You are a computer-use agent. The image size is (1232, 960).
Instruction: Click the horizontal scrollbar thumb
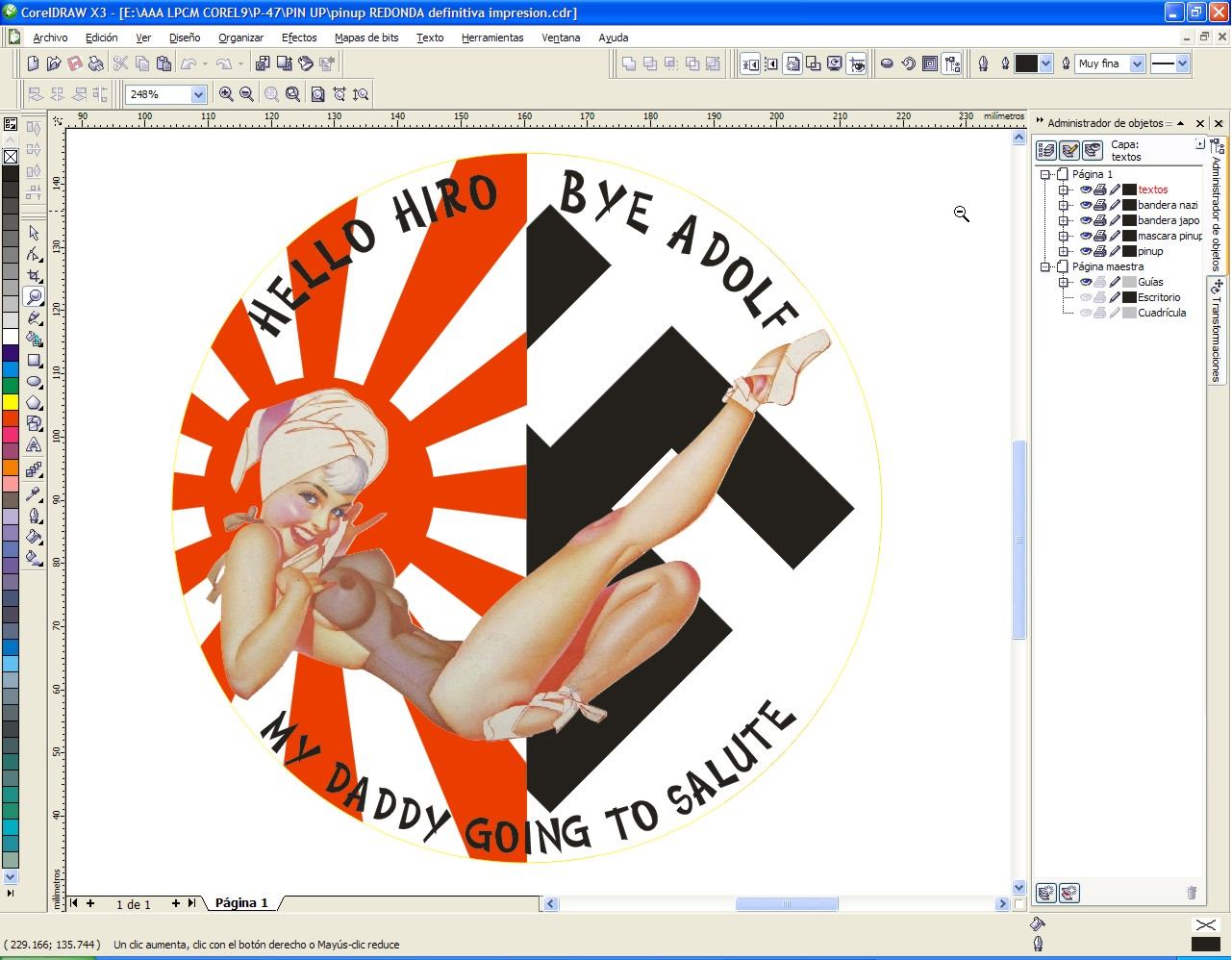[x=787, y=903]
